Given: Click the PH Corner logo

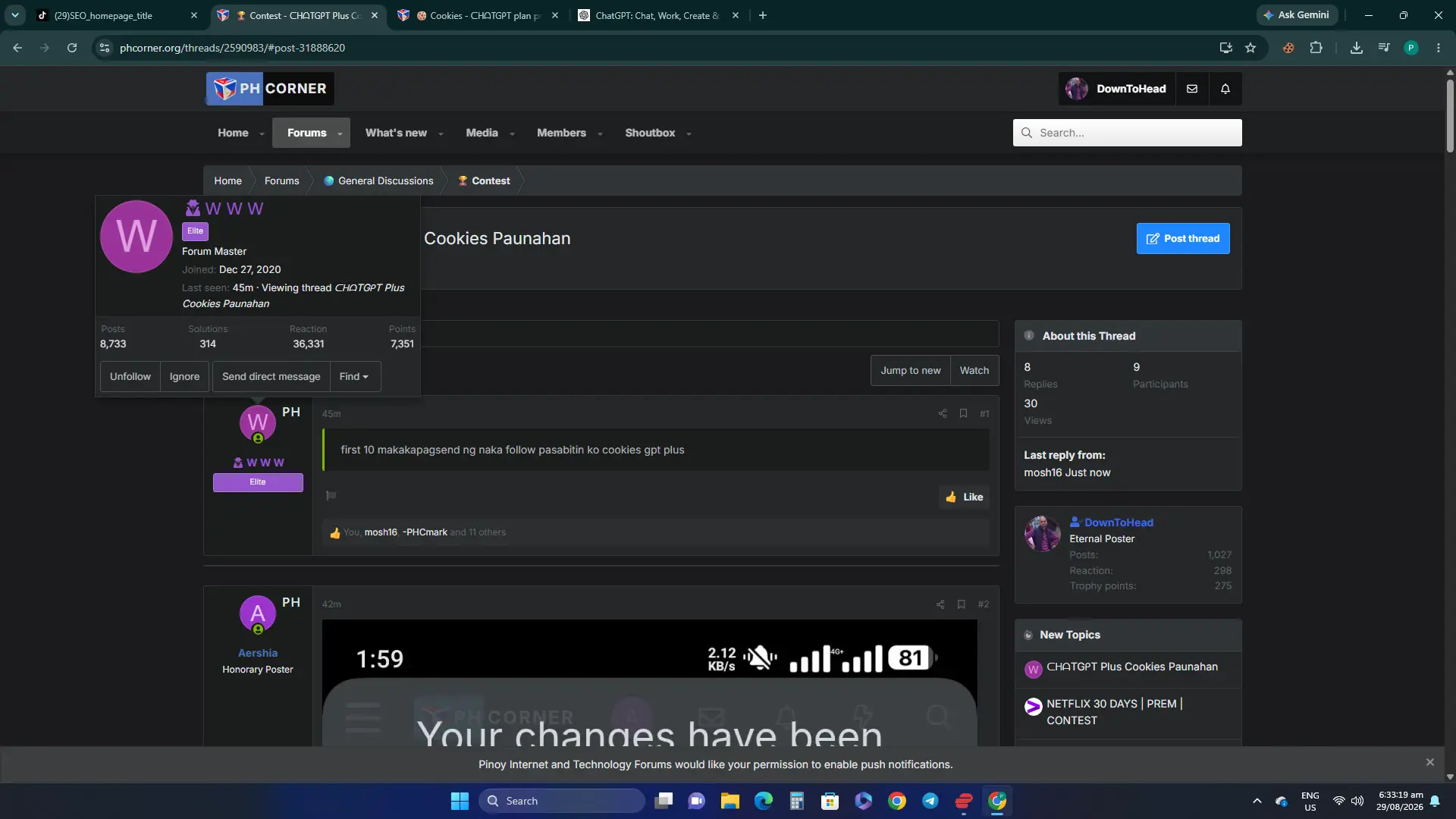Looking at the screenshot, I should point(270,89).
